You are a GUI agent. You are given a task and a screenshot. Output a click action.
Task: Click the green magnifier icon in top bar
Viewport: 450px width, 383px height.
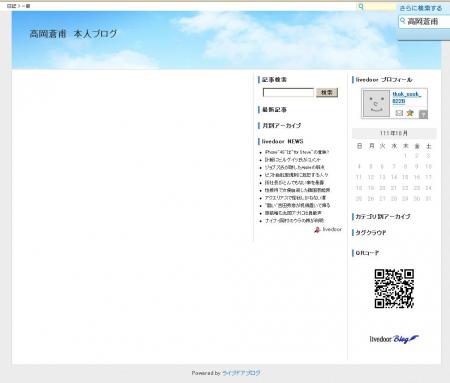pos(361,6)
